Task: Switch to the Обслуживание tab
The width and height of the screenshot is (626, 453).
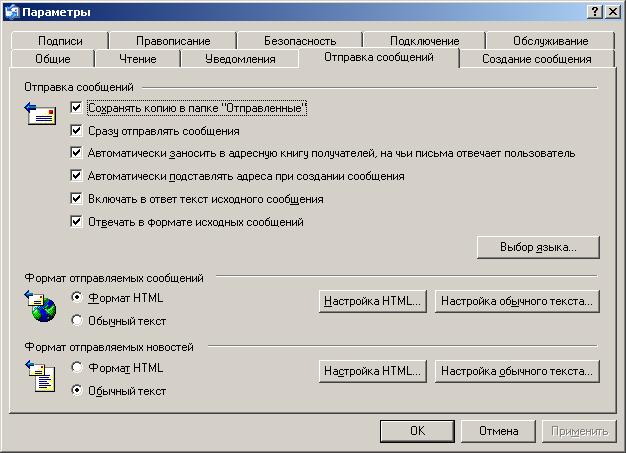Action: pyautogui.click(x=551, y=41)
